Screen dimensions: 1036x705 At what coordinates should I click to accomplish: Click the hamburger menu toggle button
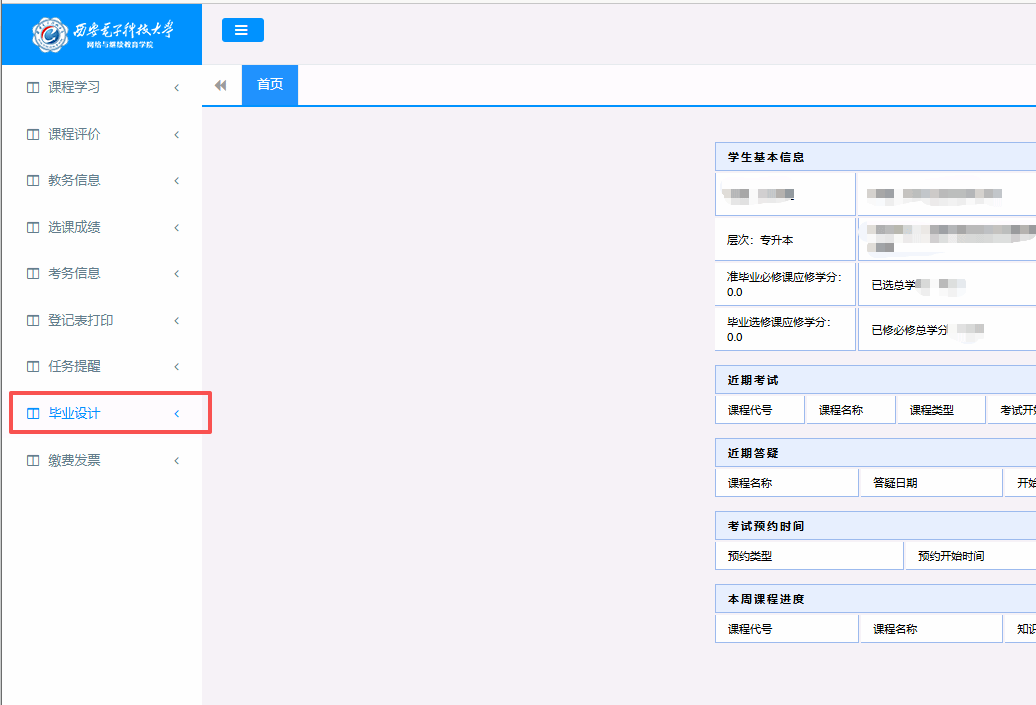[x=242, y=30]
